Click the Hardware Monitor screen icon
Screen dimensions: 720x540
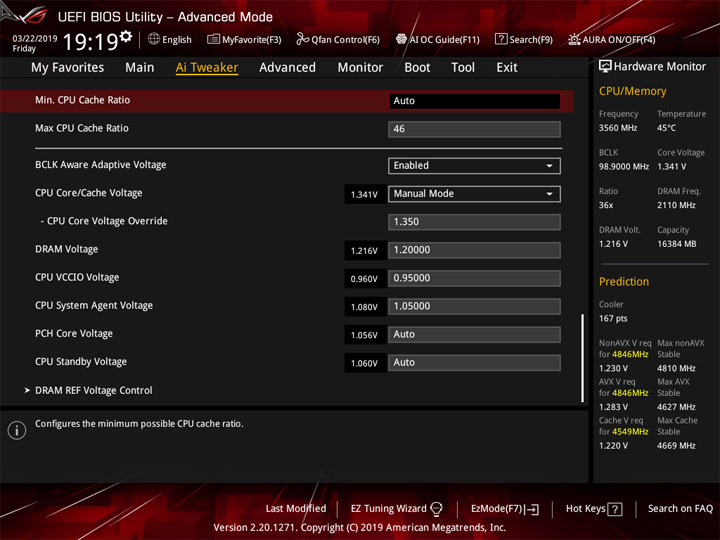click(x=605, y=66)
